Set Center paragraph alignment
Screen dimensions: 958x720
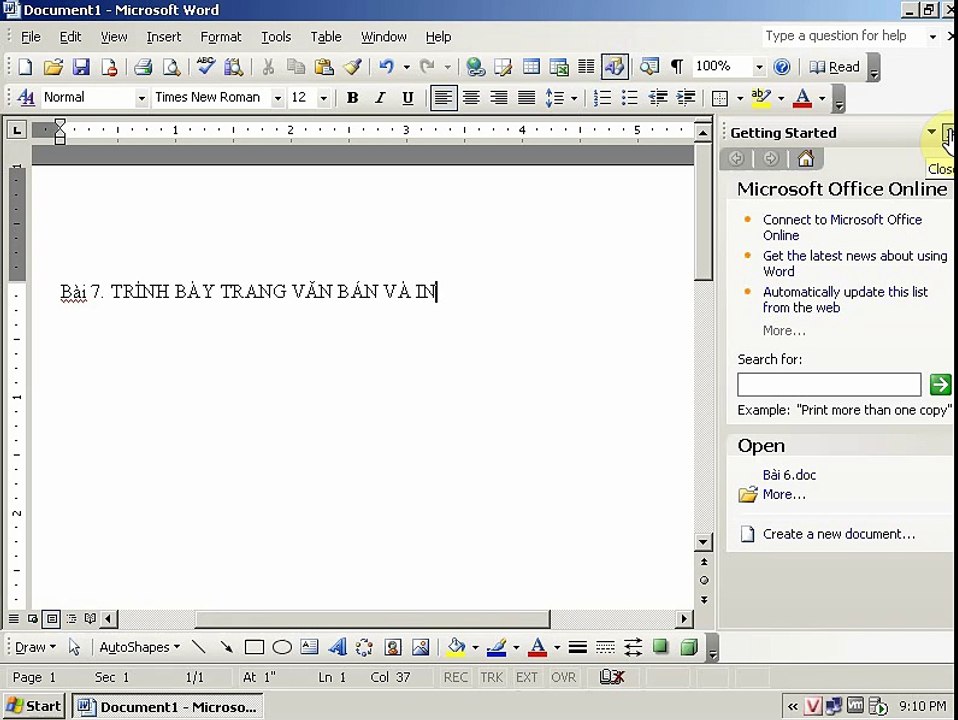point(471,98)
